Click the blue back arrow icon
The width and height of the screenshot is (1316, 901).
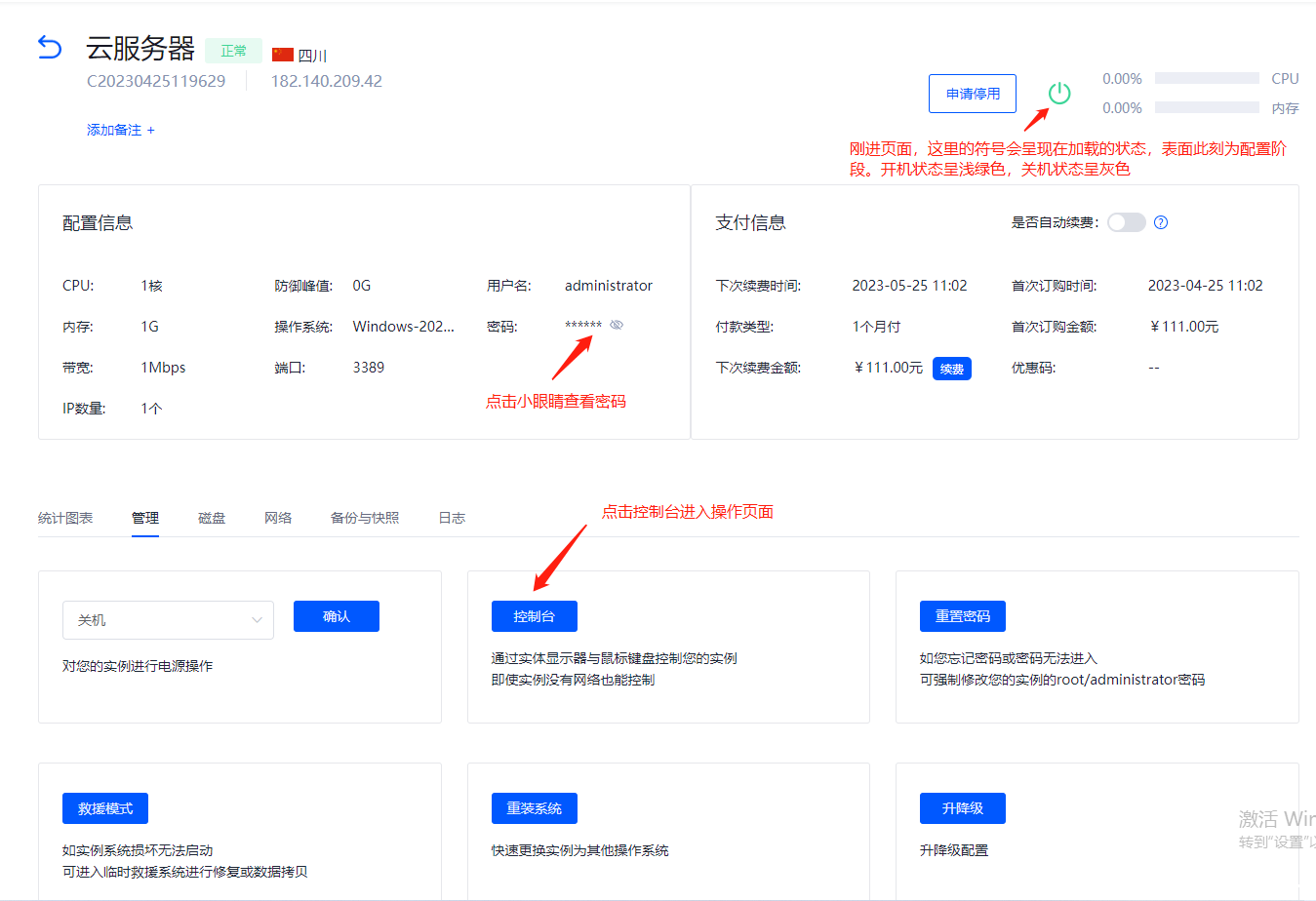pyautogui.click(x=49, y=47)
